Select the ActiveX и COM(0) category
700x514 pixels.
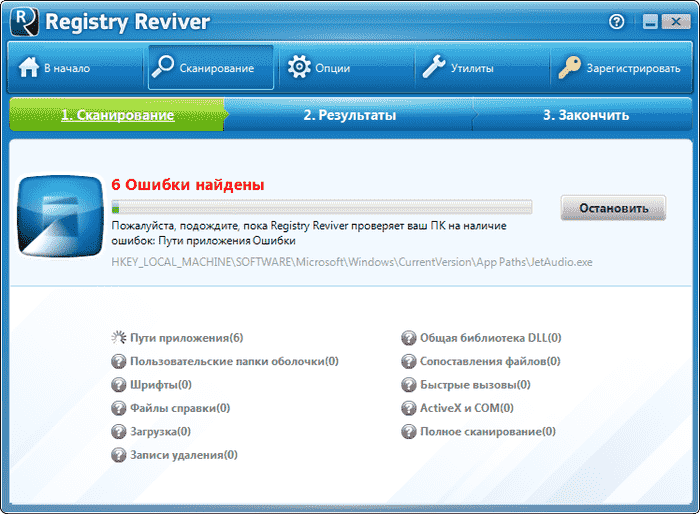click(466, 408)
